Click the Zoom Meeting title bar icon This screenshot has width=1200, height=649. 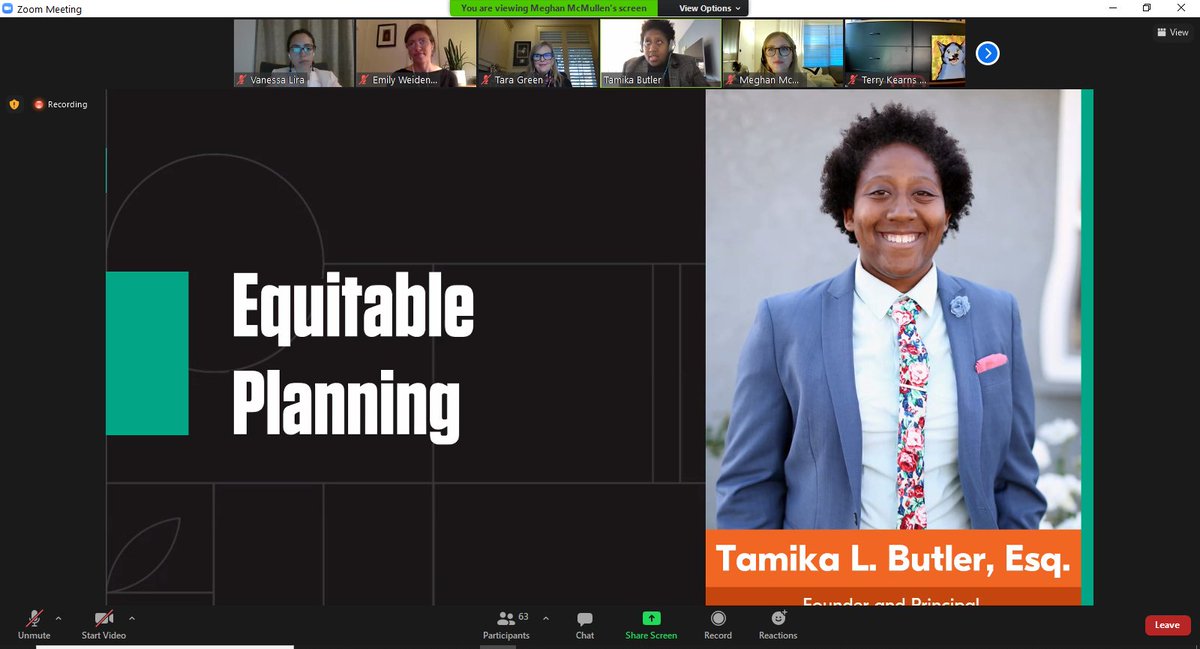point(8,9)
